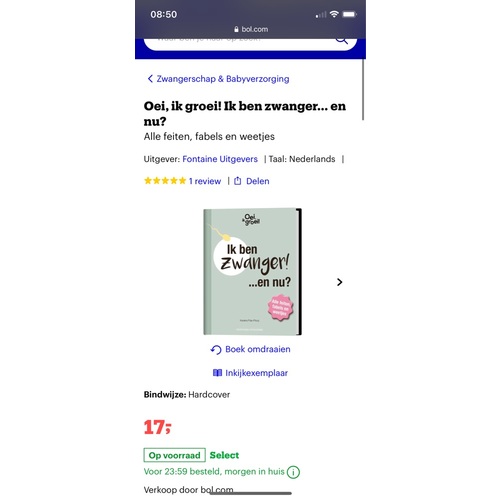Open the Inkijkexemplaar preview link

pos(256,373)
